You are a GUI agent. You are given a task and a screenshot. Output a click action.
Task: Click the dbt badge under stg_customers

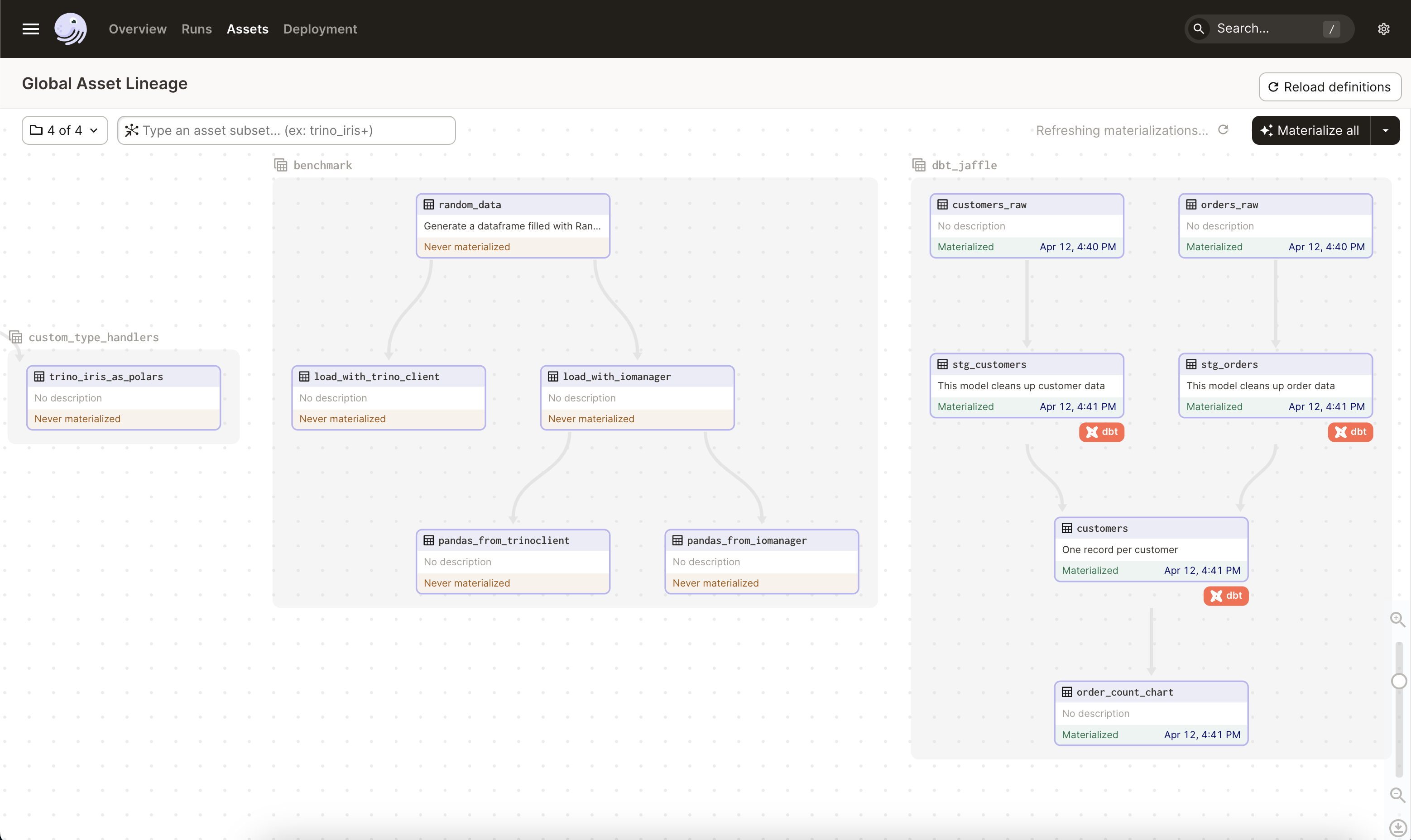click(x=1101, y=432)
